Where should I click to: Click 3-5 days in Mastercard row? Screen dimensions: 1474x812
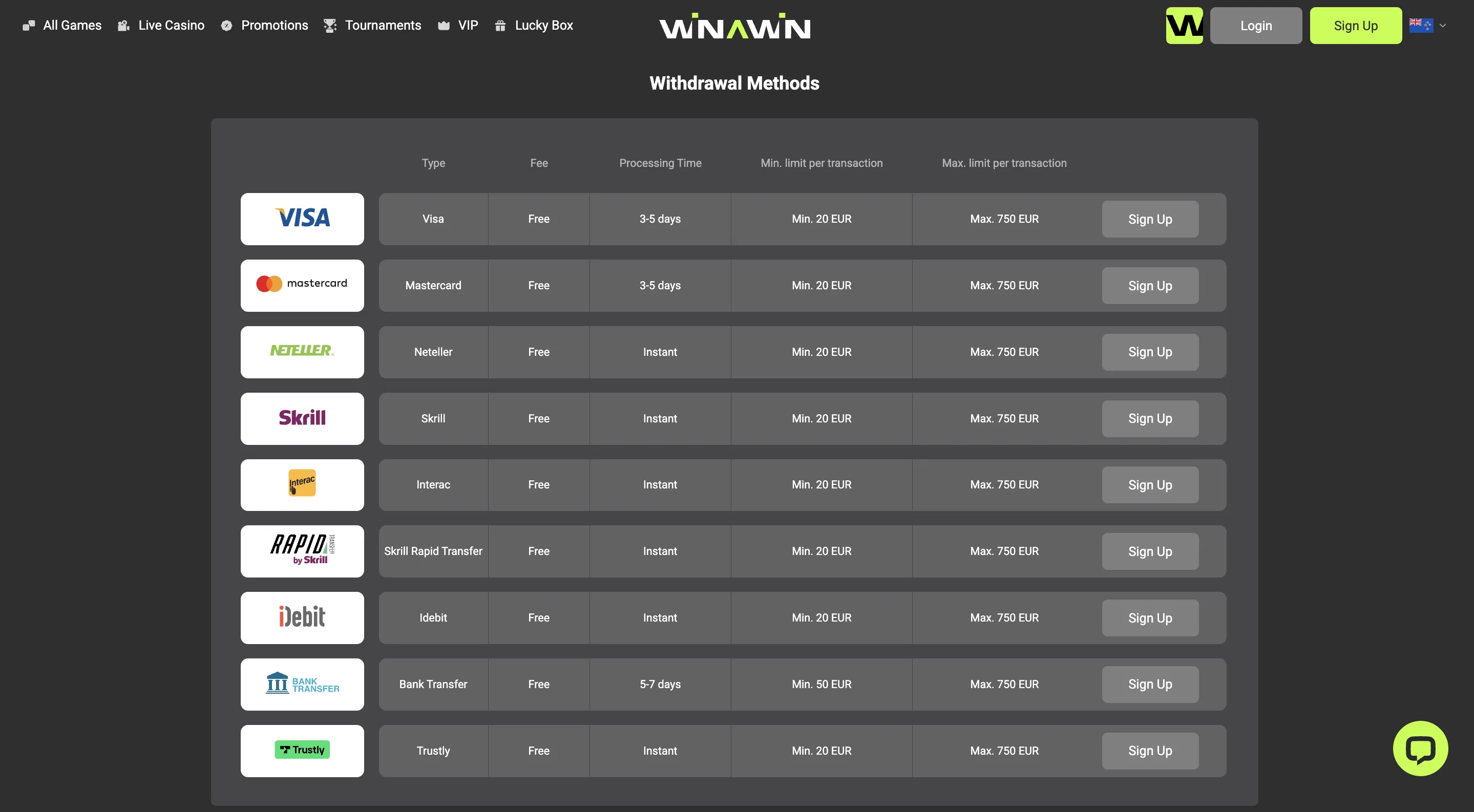click(660, 286)
